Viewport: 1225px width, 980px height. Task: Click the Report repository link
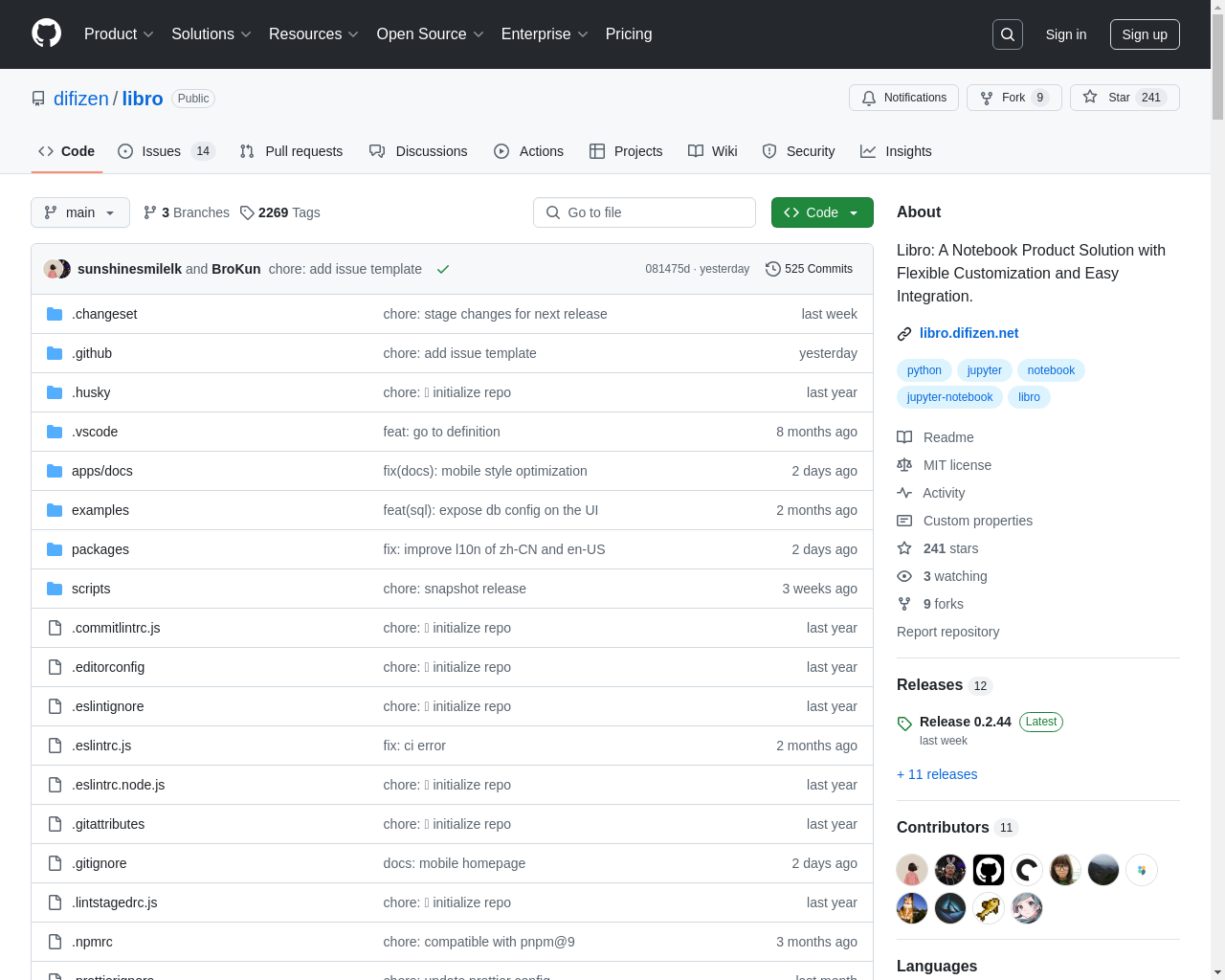947,632
